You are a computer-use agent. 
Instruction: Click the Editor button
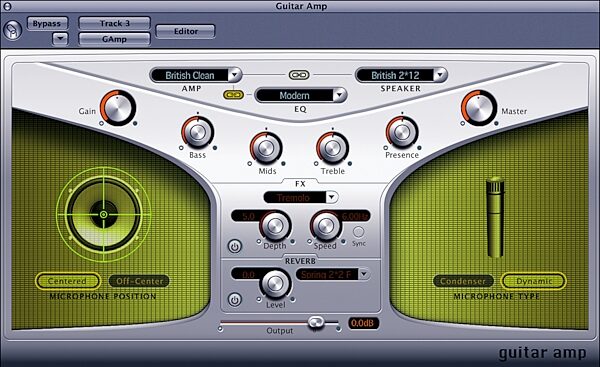(186, 31)
